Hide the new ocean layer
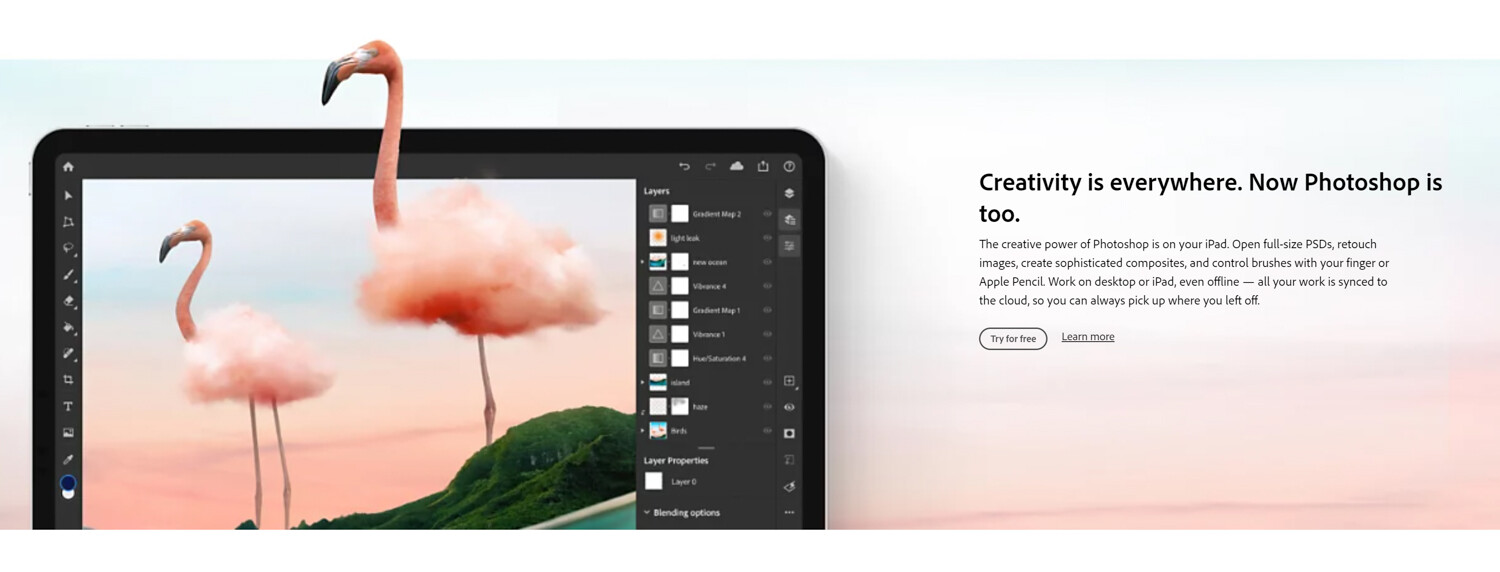 pyautogui.click(x=767, y=262)
